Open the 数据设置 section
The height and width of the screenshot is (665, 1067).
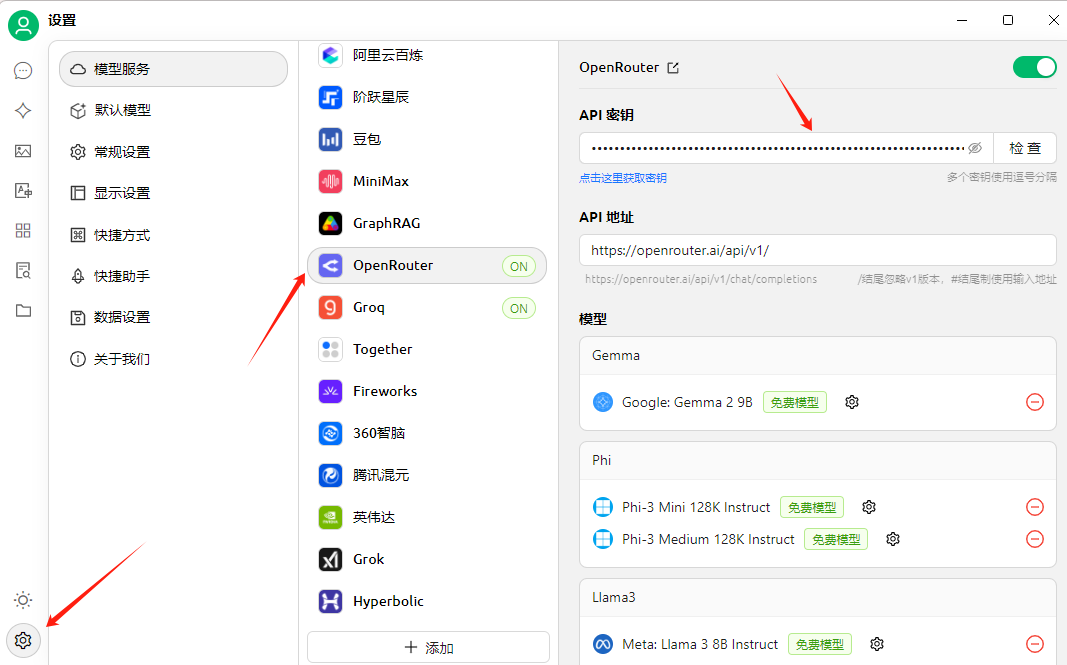coord(174,317)
